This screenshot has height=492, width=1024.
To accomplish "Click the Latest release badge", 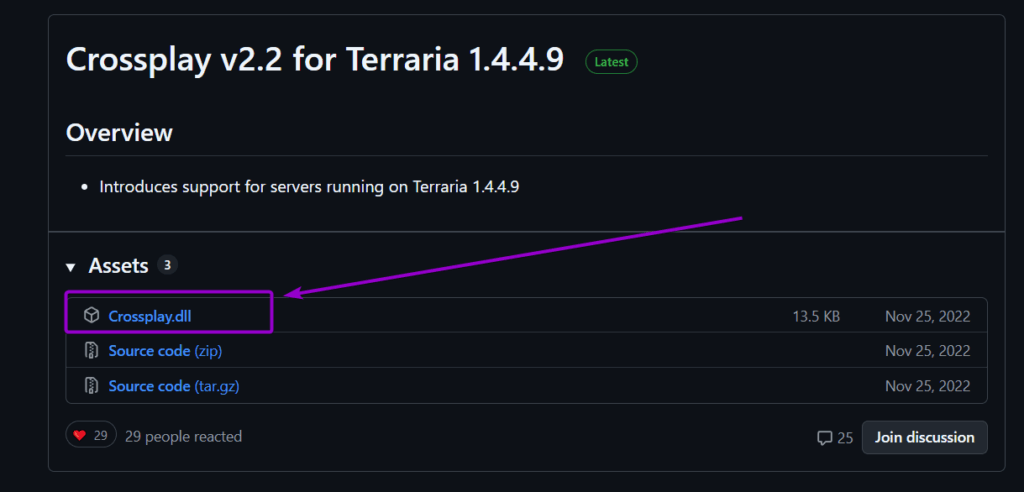I will click(x=611, y=62).
